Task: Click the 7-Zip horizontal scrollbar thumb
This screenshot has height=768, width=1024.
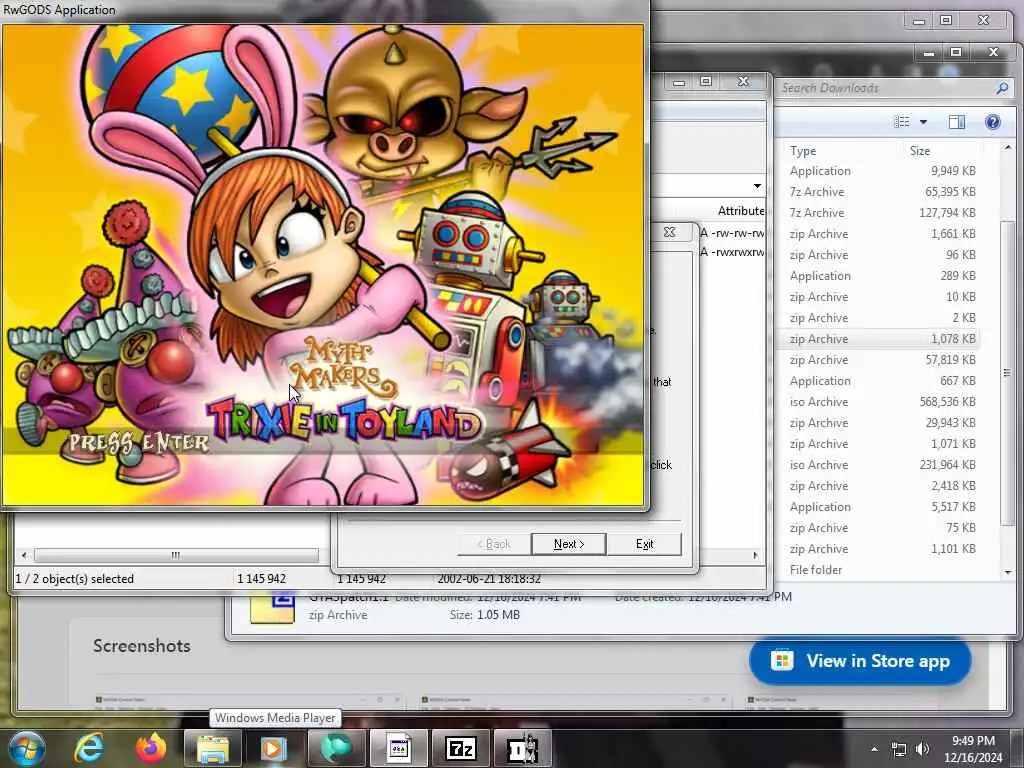Action: click(x=176, y=555)
